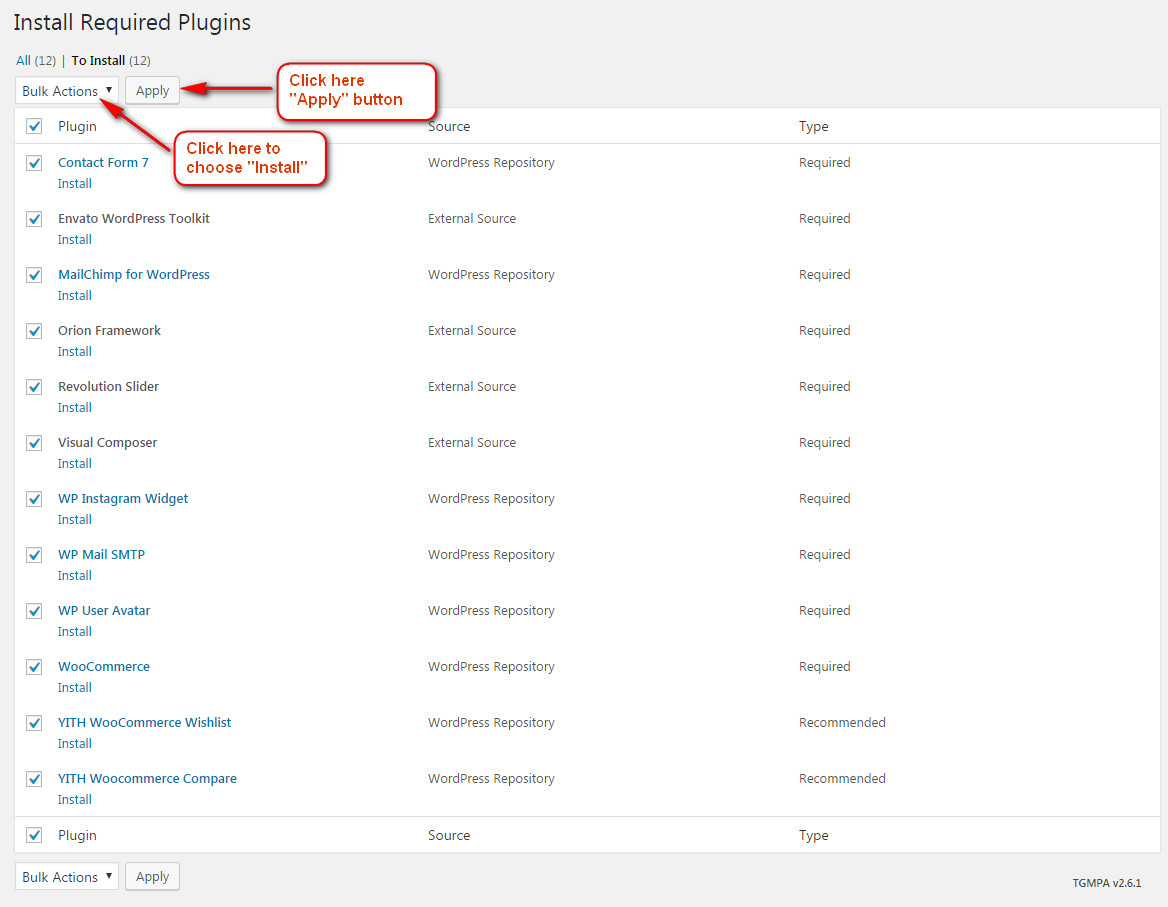Click the Plugin column label in table footer
Screen dimensions: 1168x907
point(77,835)
